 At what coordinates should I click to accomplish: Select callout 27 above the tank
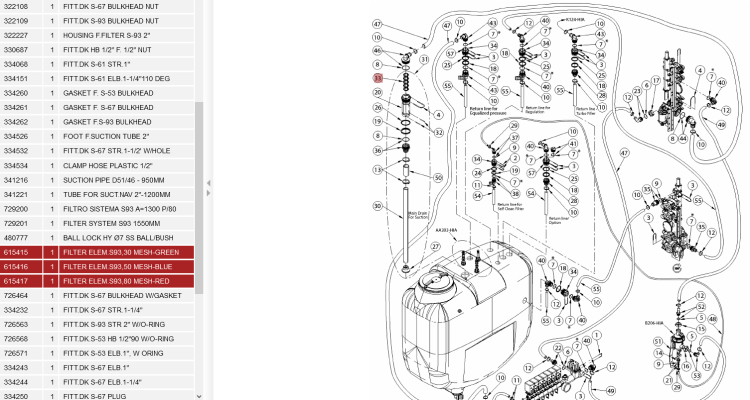pyautogui.click(x=435, y=246)
